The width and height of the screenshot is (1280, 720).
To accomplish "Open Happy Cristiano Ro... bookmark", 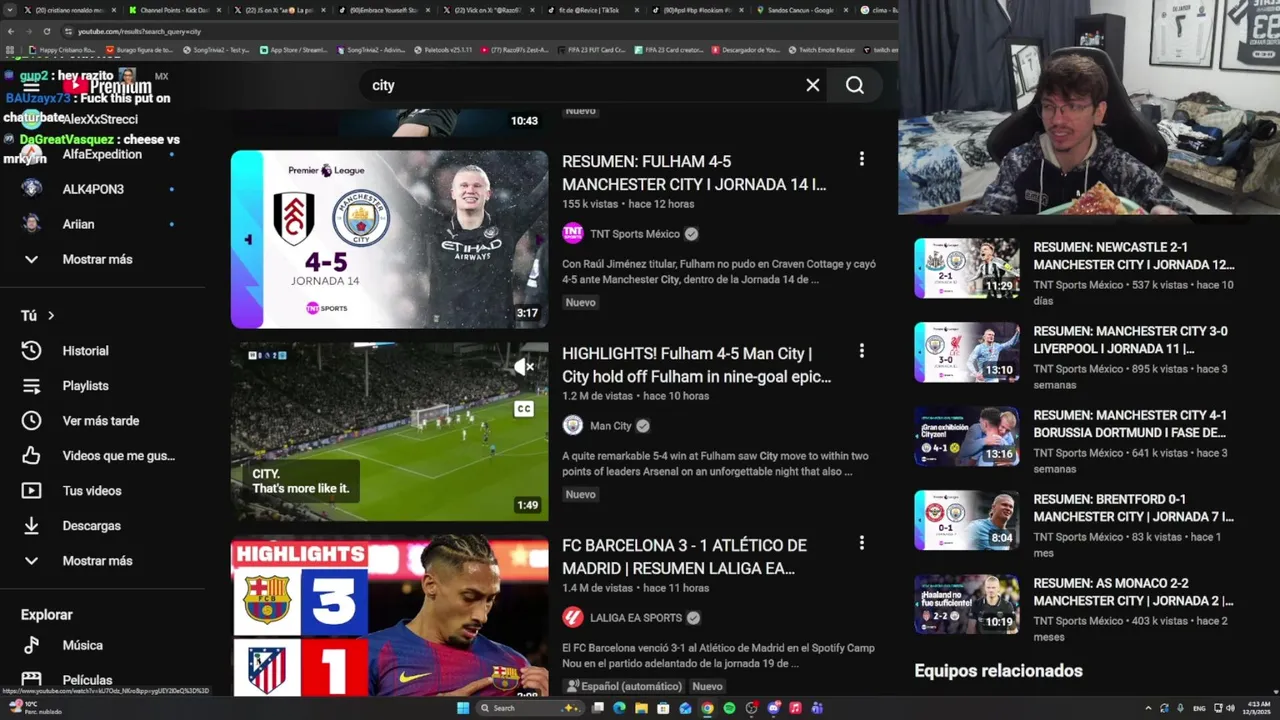I will click(x=62, y=49).
